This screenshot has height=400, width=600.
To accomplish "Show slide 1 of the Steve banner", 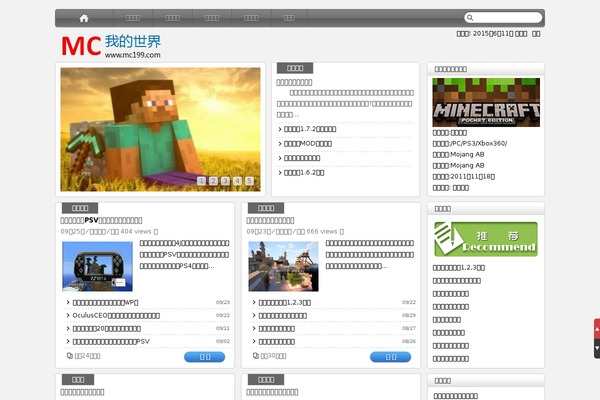I will pyautogui.click(x=201, y=181).
